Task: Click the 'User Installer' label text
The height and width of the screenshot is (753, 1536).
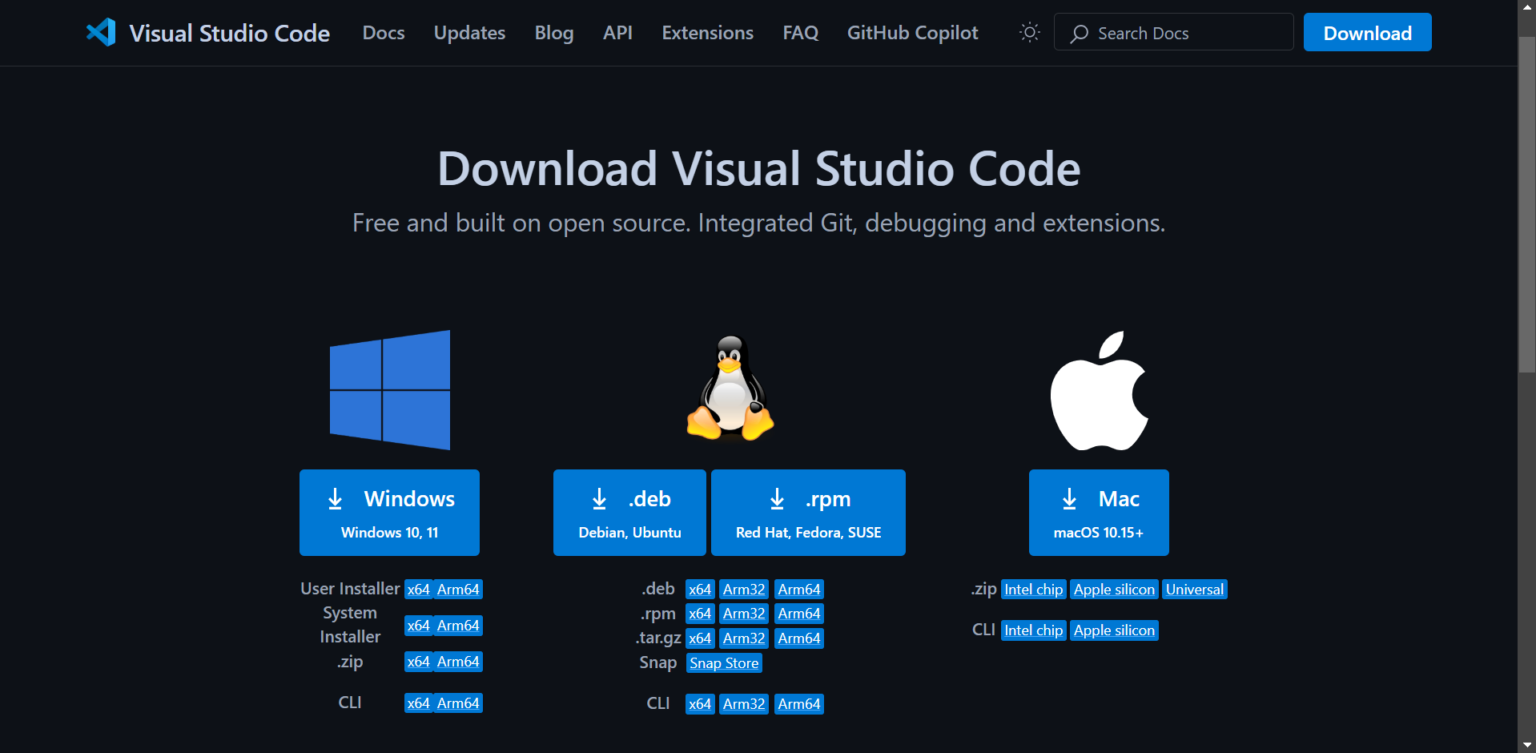Action: click(350, 589)
